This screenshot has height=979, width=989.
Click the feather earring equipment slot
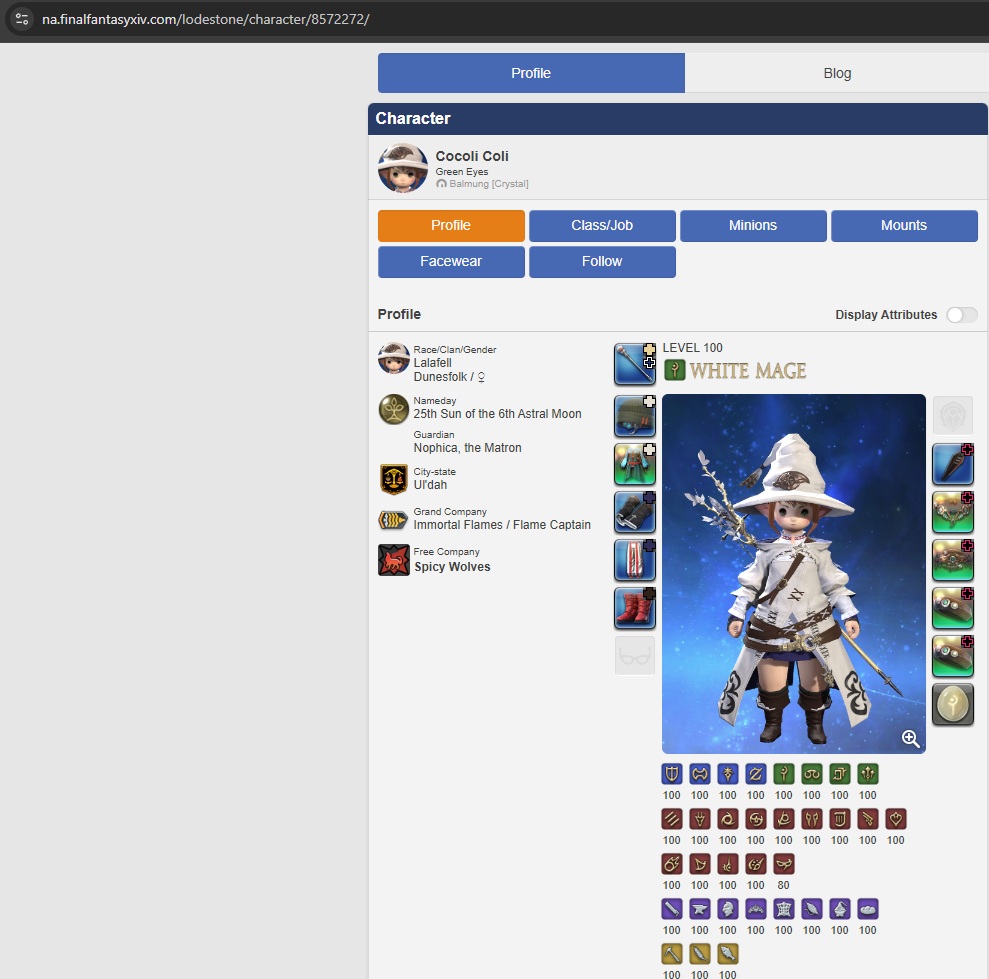[953, 464]
